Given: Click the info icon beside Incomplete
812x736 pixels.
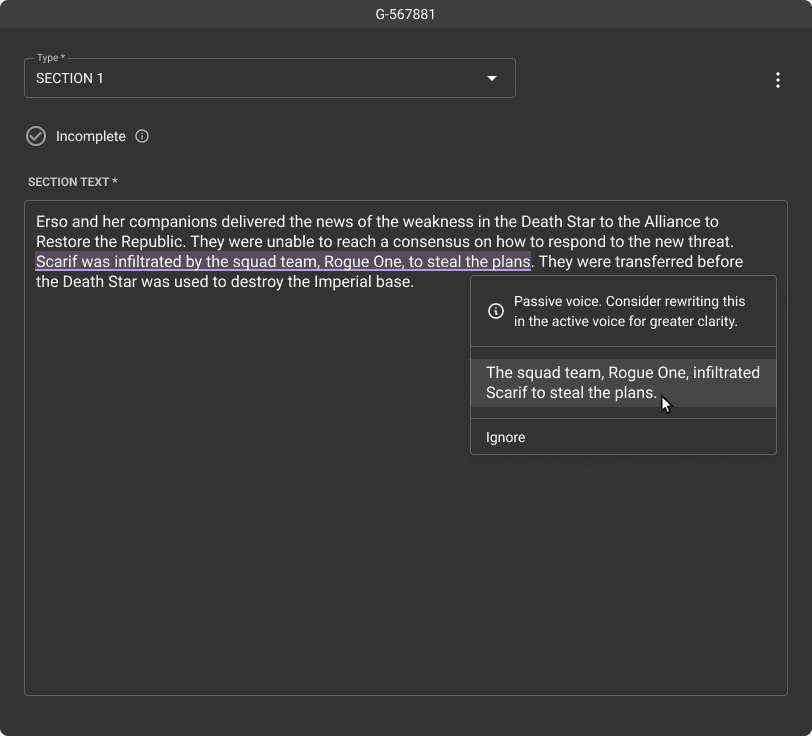Looking at the screenshot, I should 142,136.
